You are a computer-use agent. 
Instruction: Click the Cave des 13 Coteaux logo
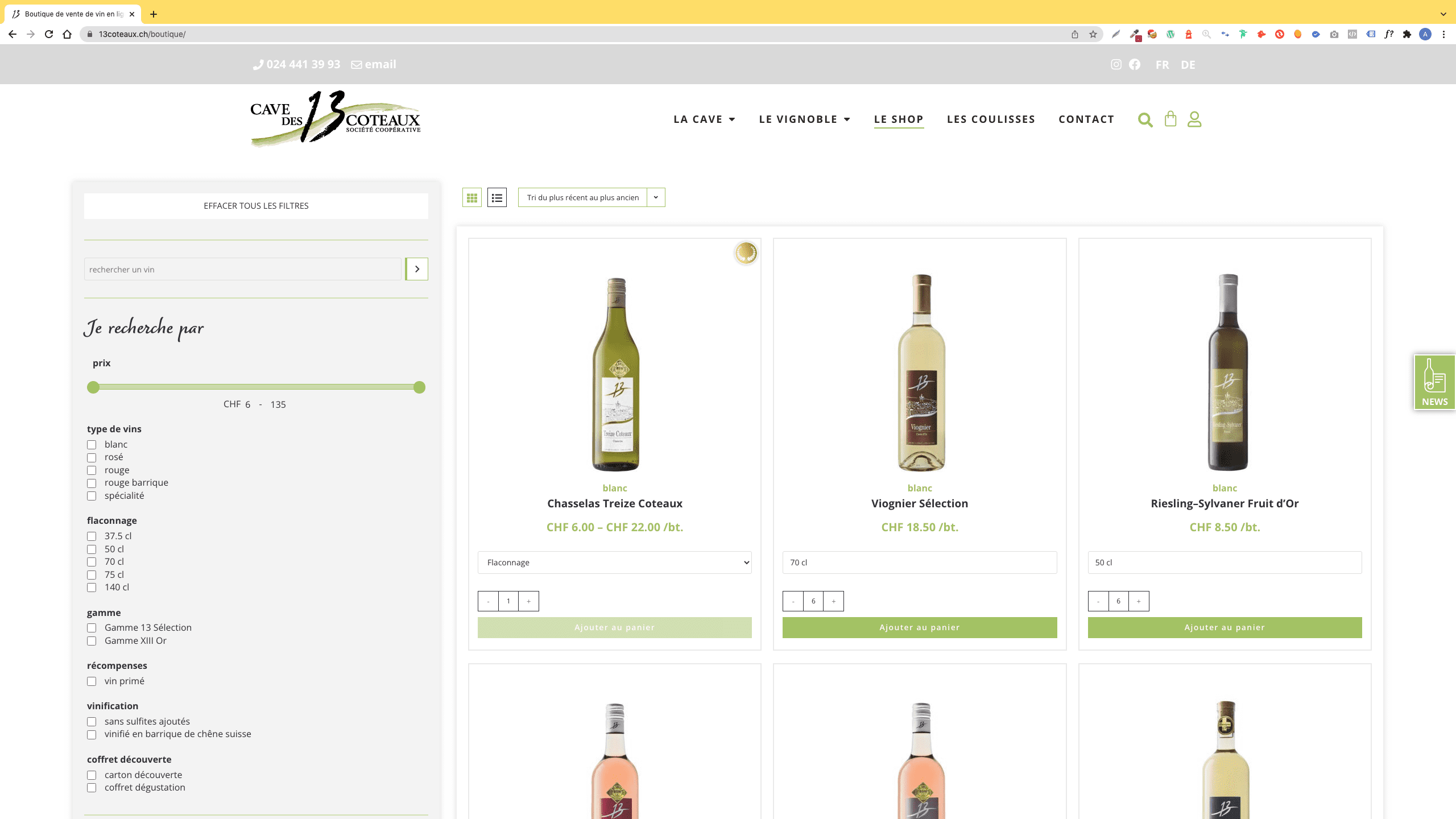[x=336, y=118]
